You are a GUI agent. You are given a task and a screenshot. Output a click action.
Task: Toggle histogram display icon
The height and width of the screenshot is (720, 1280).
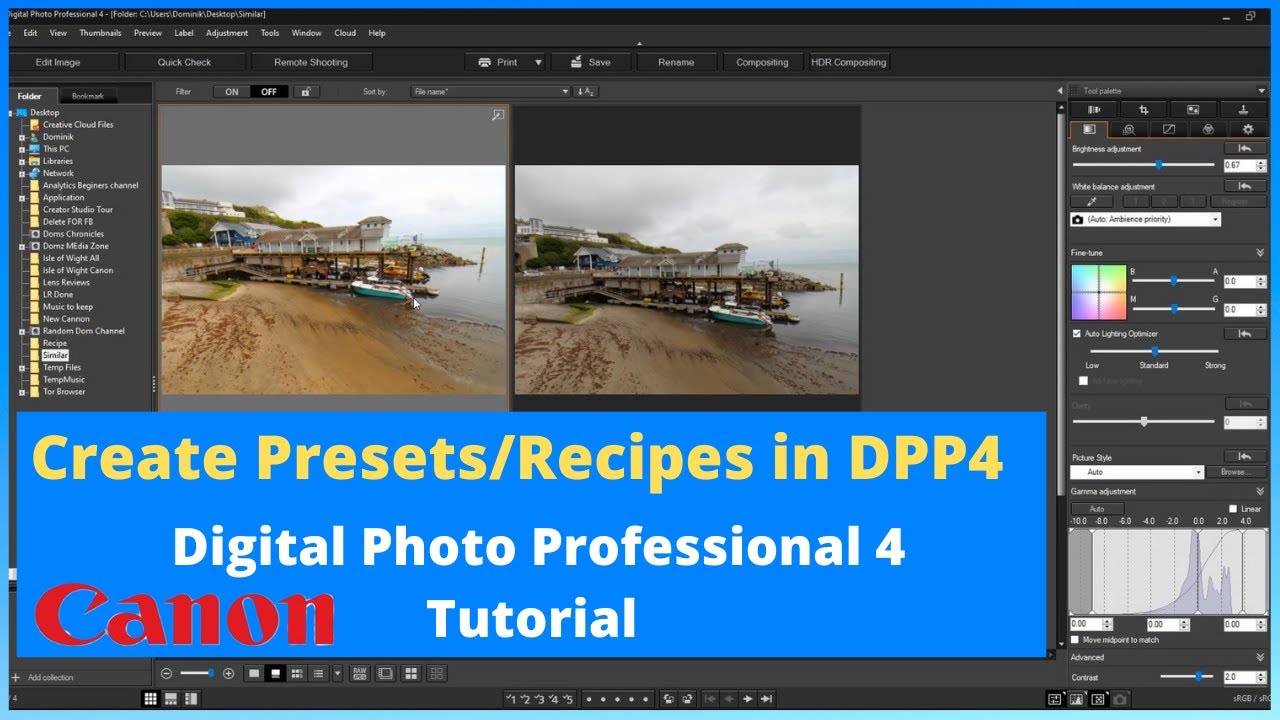click(x=1077, y=699)
